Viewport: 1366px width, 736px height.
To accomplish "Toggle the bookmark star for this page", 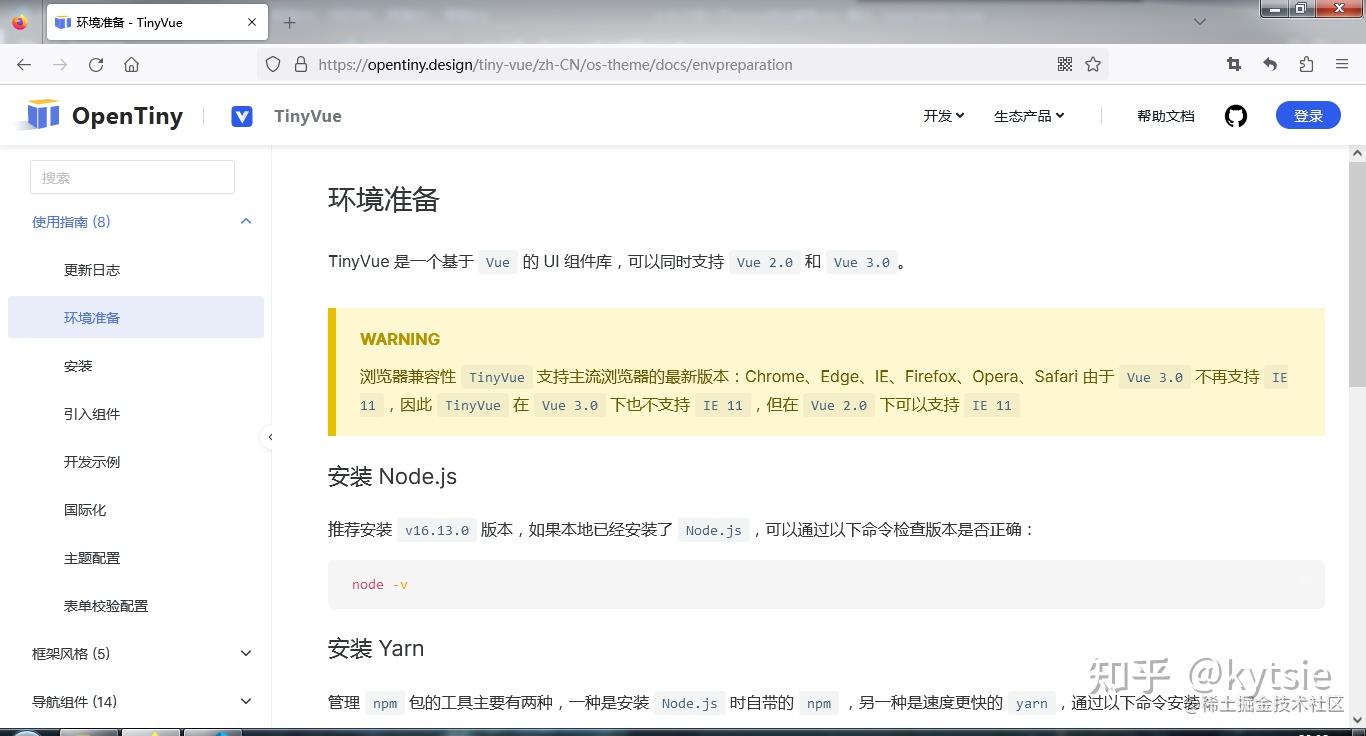I will point(1093,64).
